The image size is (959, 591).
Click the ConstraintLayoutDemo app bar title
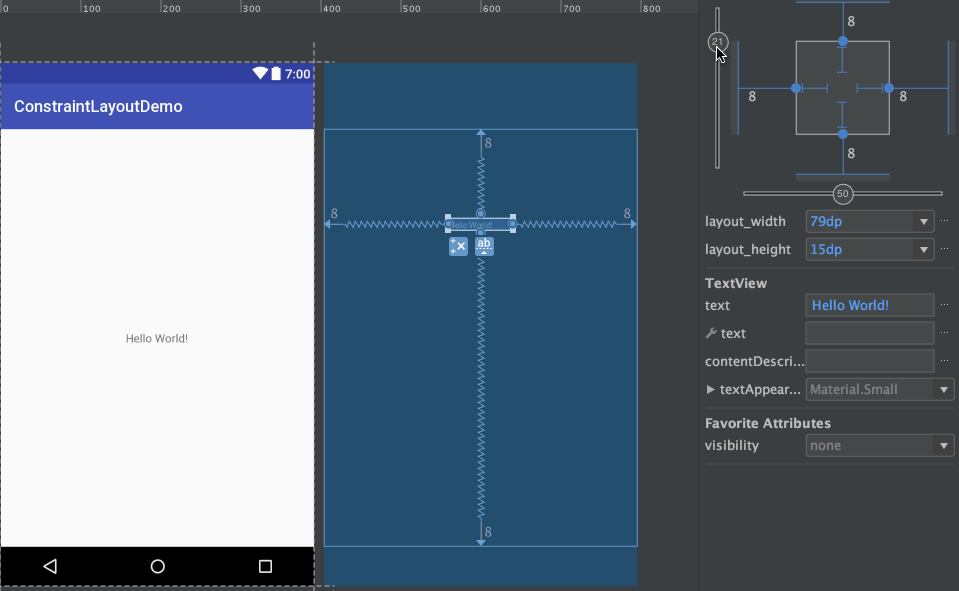(x=98, y=106)
